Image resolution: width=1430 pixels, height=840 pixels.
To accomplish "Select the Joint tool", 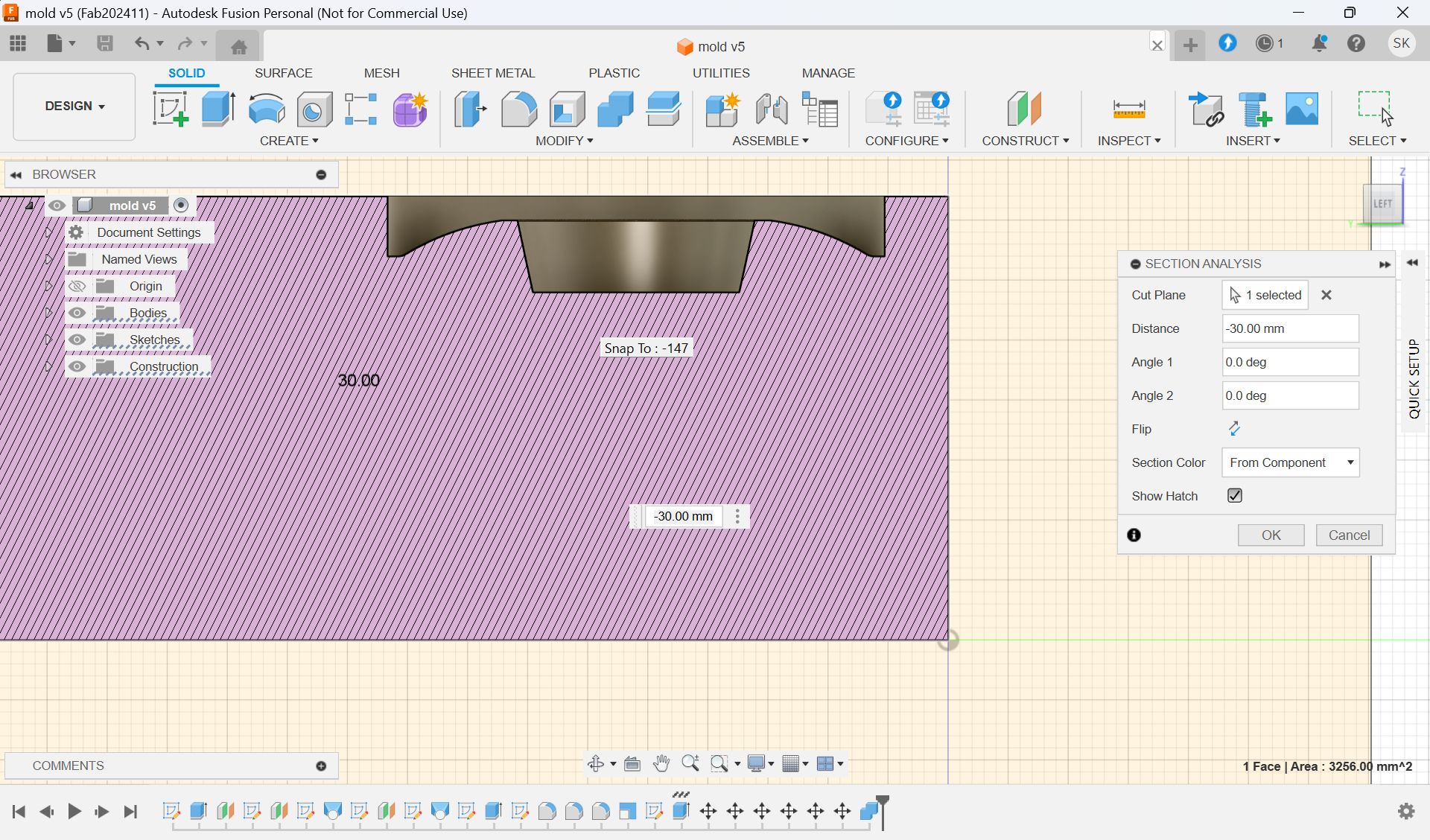I will 772,109.
